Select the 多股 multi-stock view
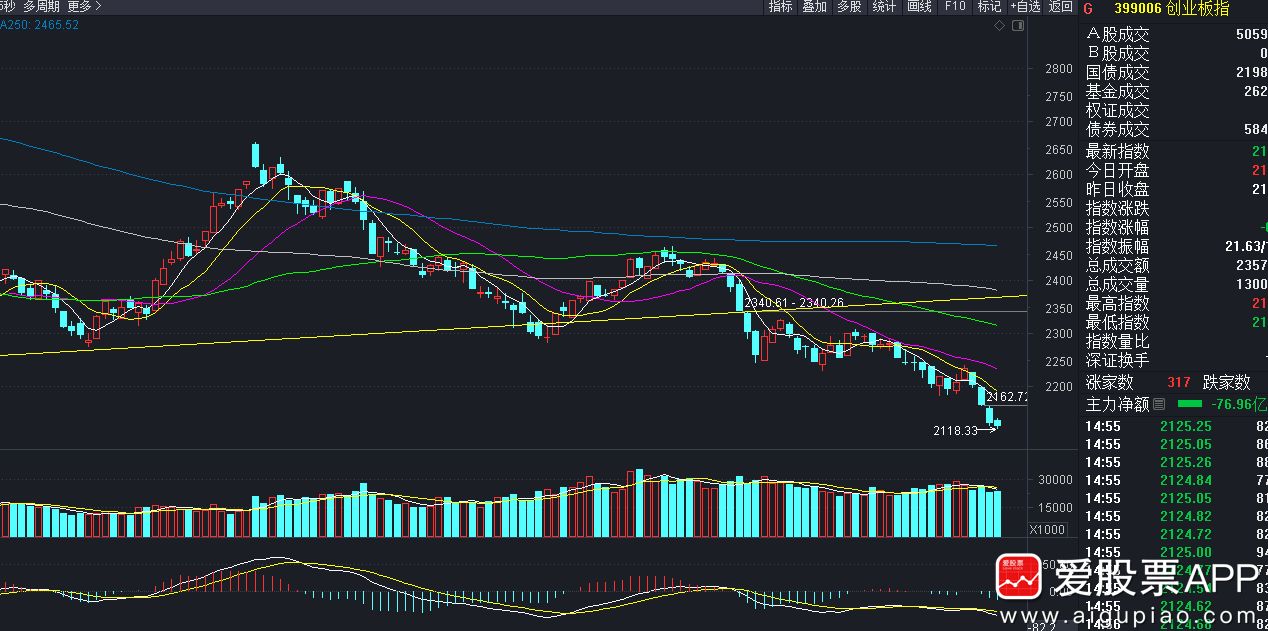This screenshot has width=1268, height=631. [849, 7]
